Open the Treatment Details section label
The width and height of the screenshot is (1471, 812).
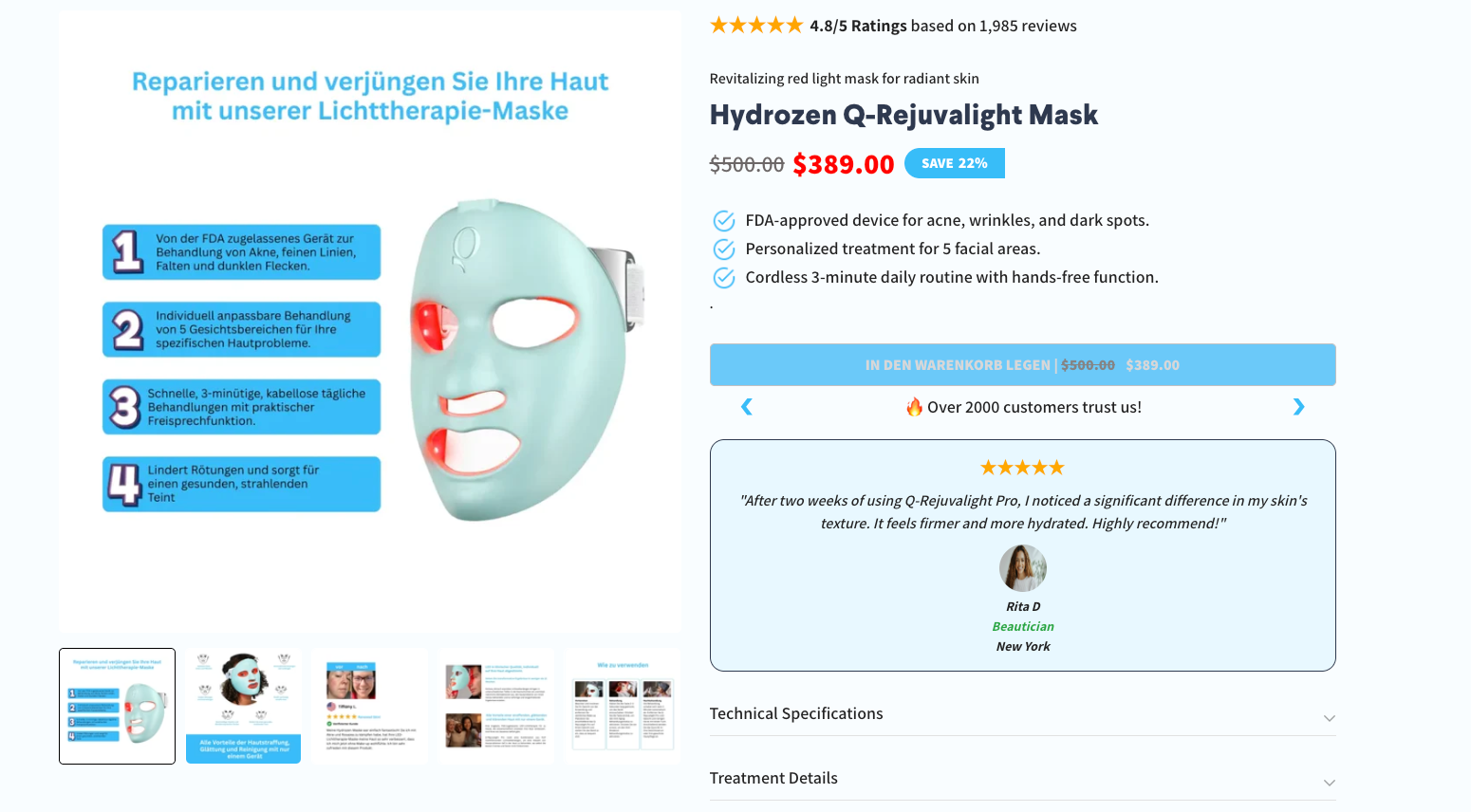773,778
